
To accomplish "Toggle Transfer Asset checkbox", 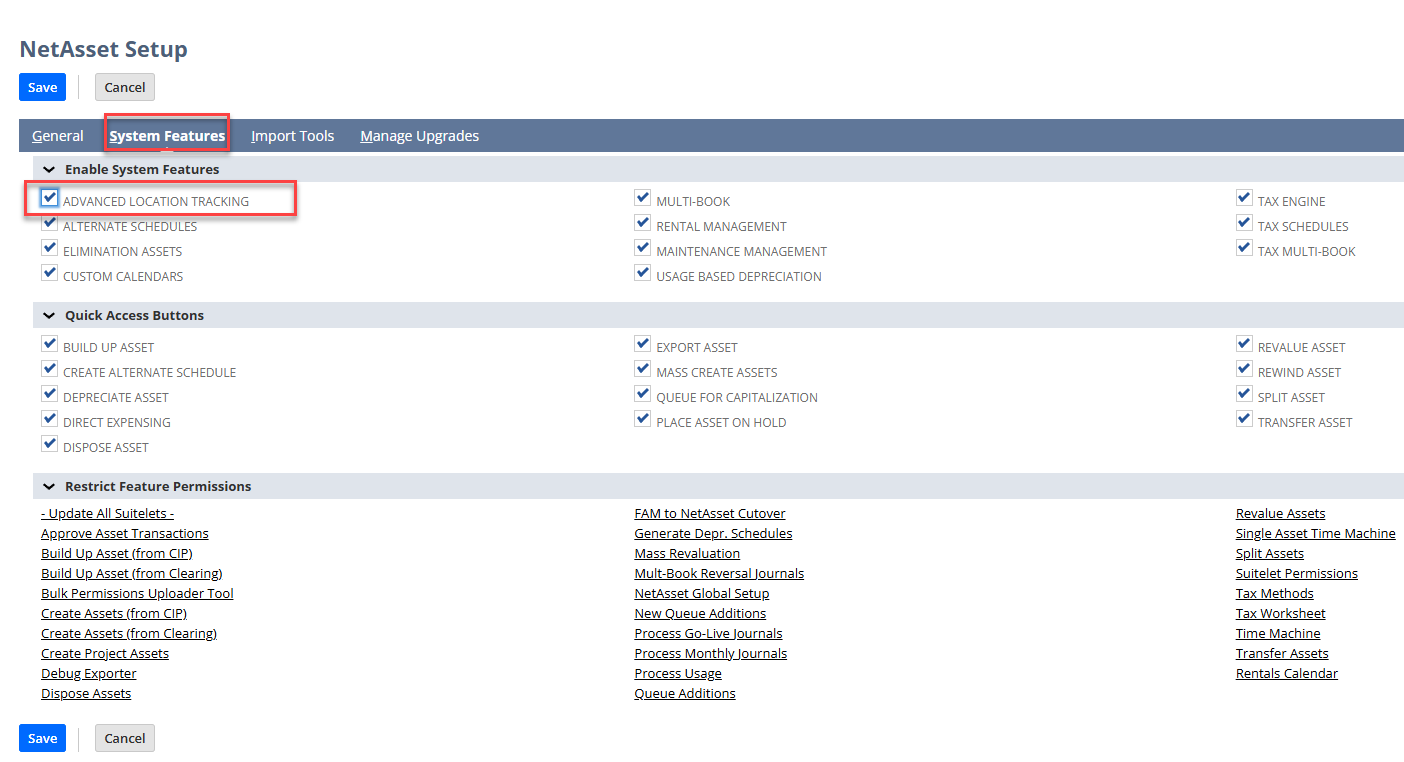I will click(1244, 418).
